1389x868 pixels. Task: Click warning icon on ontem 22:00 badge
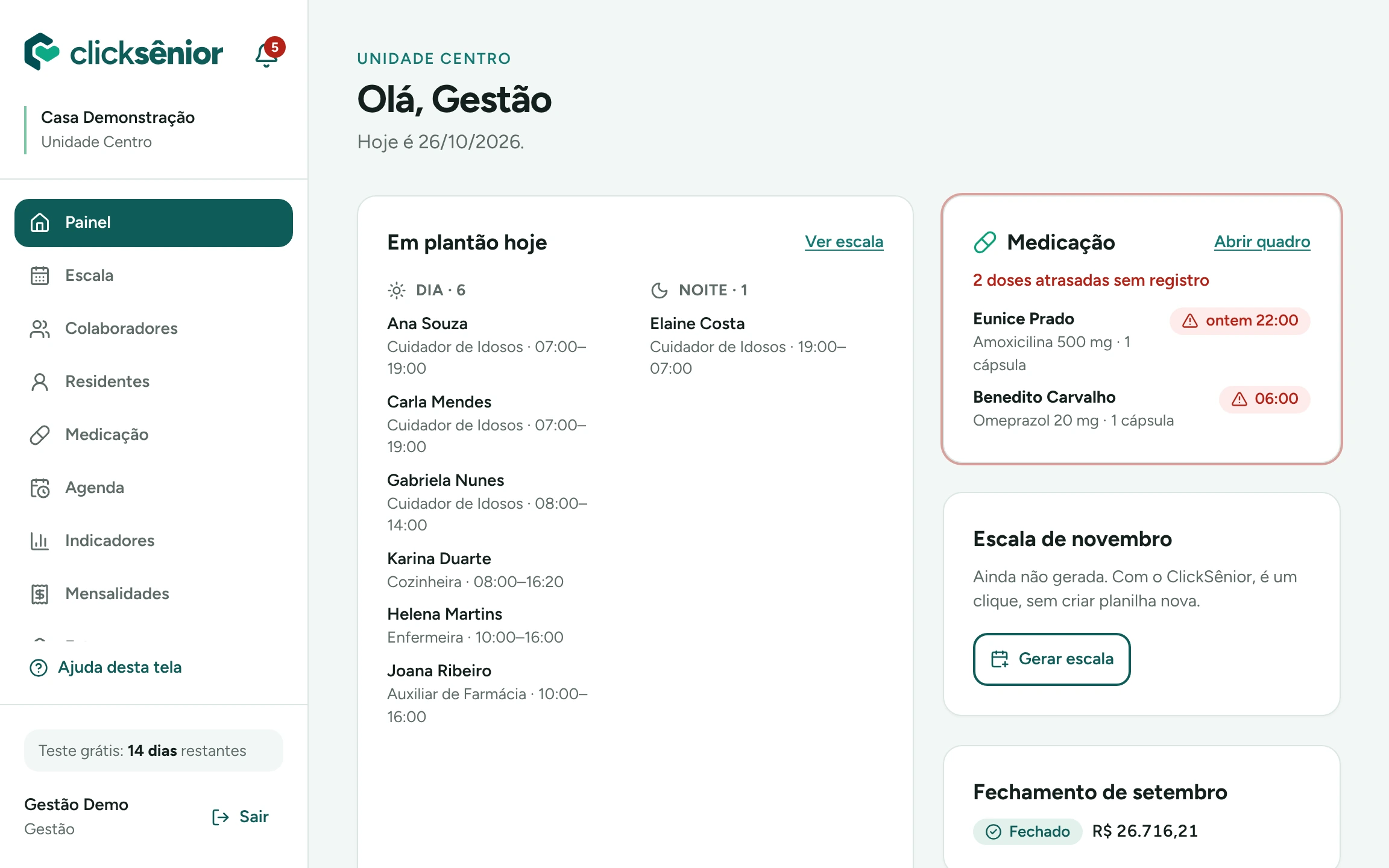(1190, 321)
